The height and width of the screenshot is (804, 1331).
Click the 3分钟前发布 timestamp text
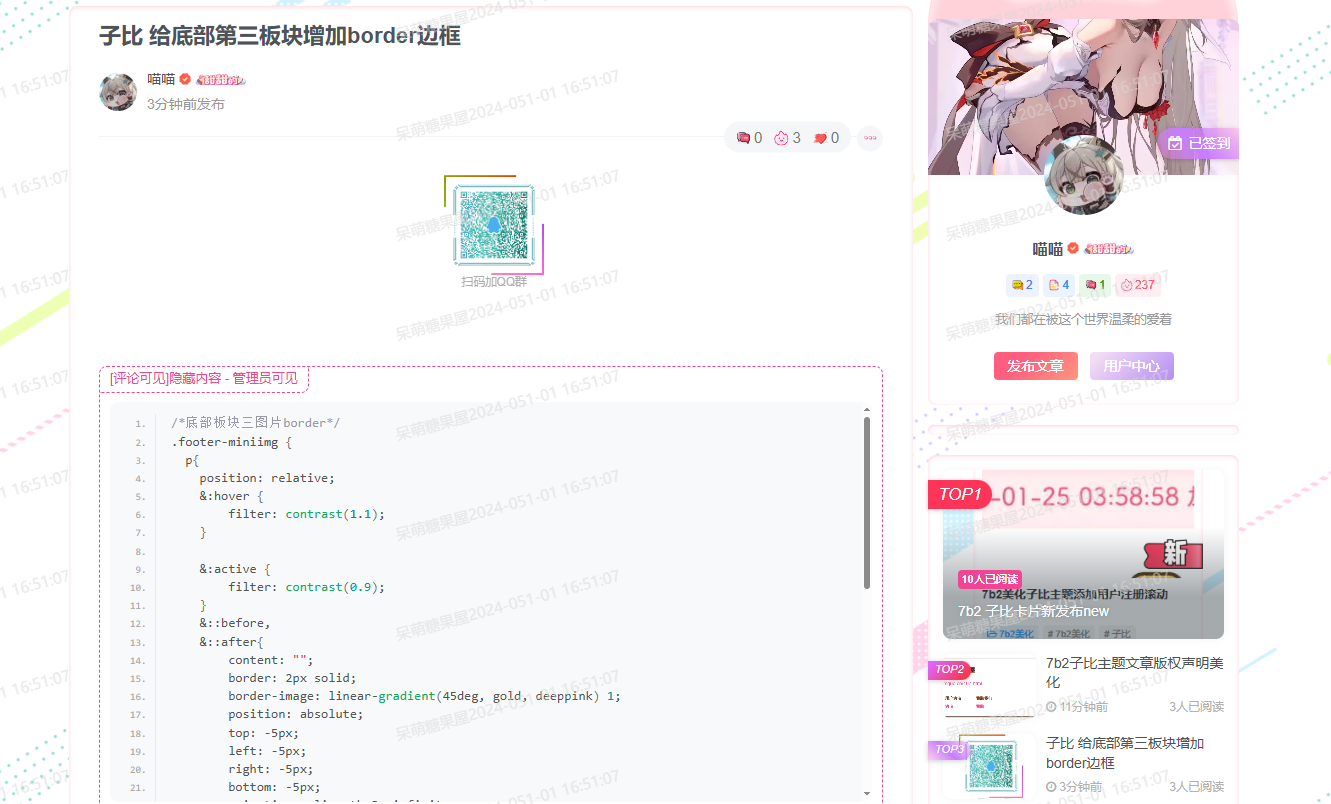(186, 104)
